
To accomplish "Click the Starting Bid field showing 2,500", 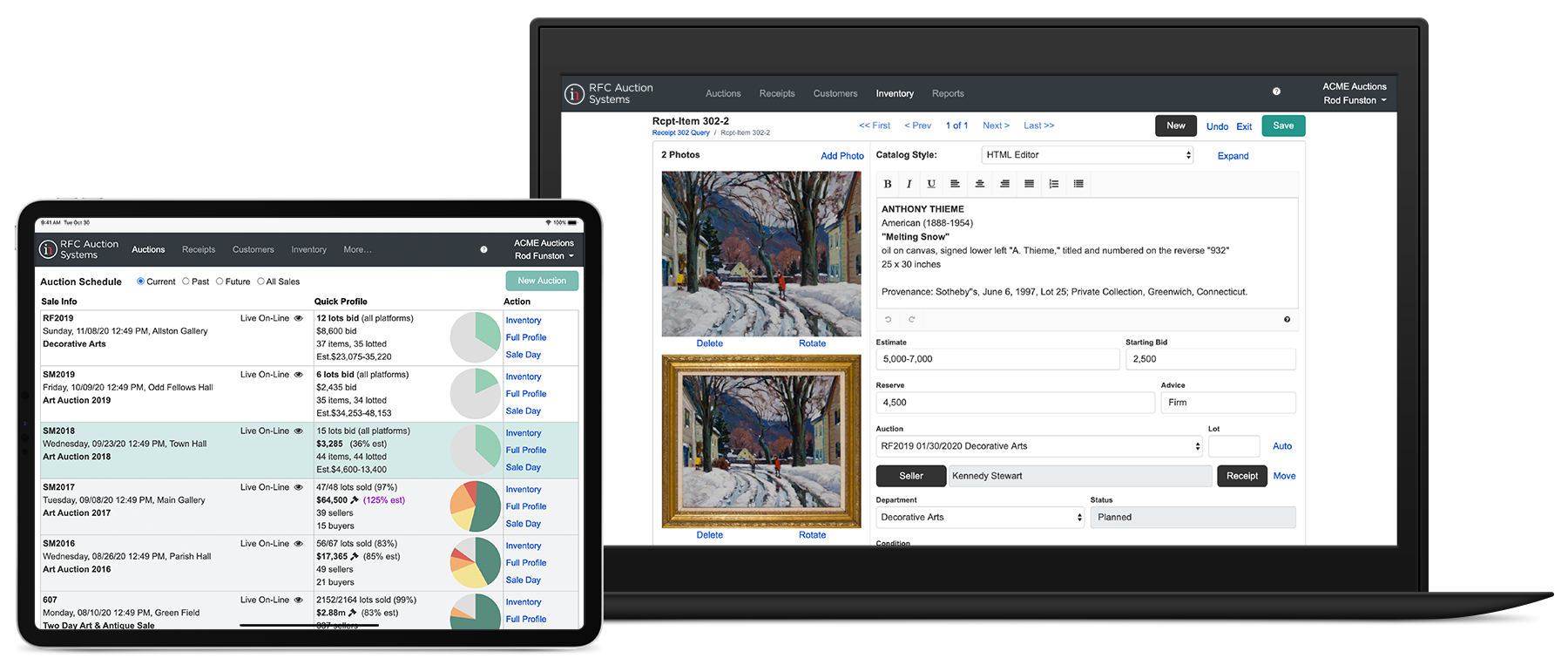I will (1211, 359).
